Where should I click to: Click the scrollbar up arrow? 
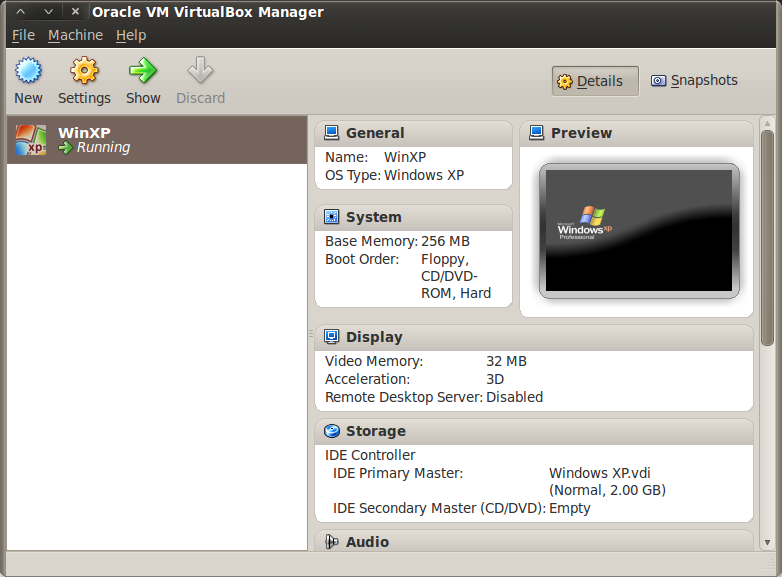coord(767,123)
